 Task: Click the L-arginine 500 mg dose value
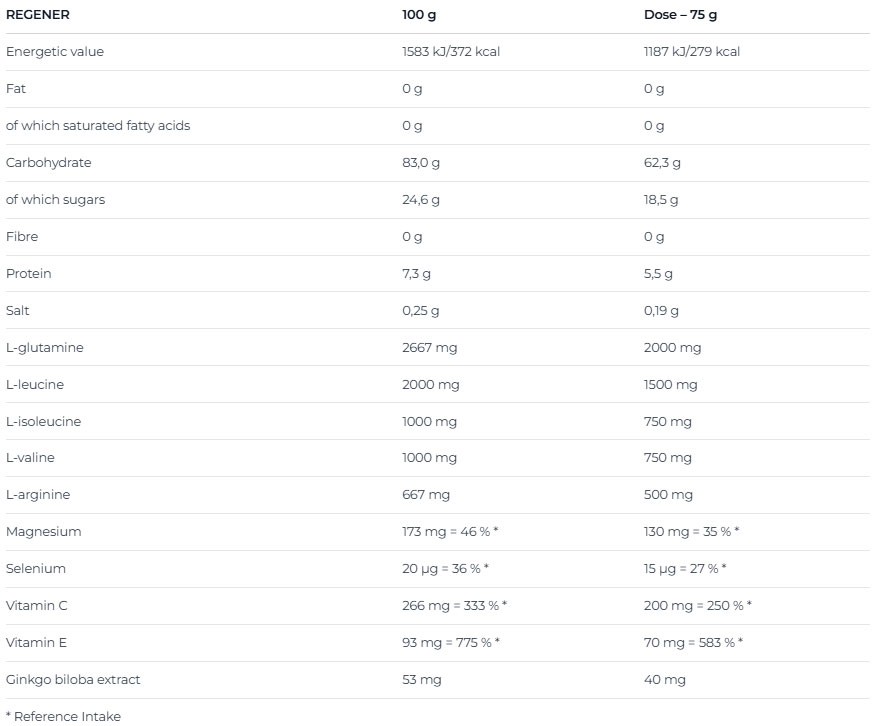668,495
